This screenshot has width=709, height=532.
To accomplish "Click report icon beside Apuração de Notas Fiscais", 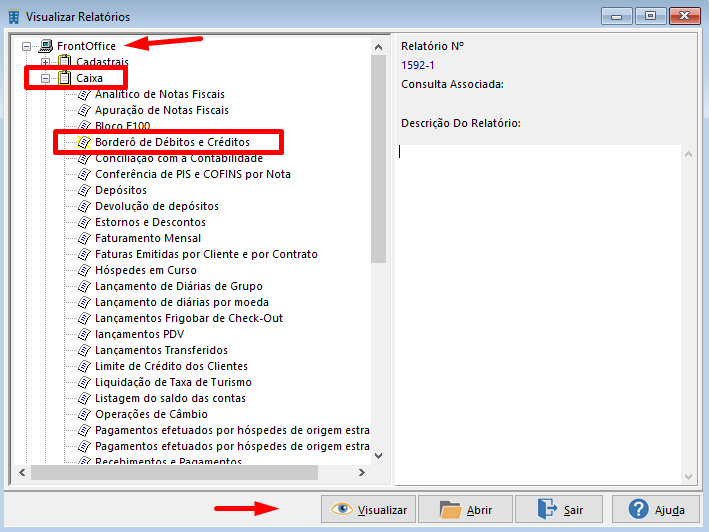I will coord(84,110).
